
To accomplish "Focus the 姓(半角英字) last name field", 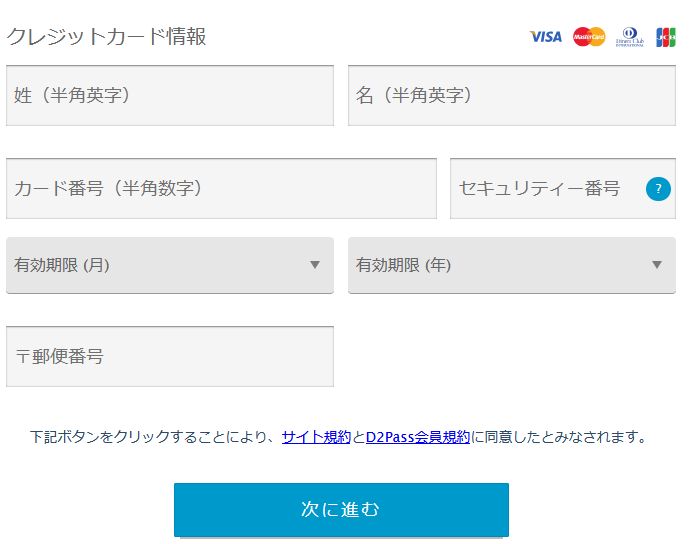I will click(x=170, y=96).
